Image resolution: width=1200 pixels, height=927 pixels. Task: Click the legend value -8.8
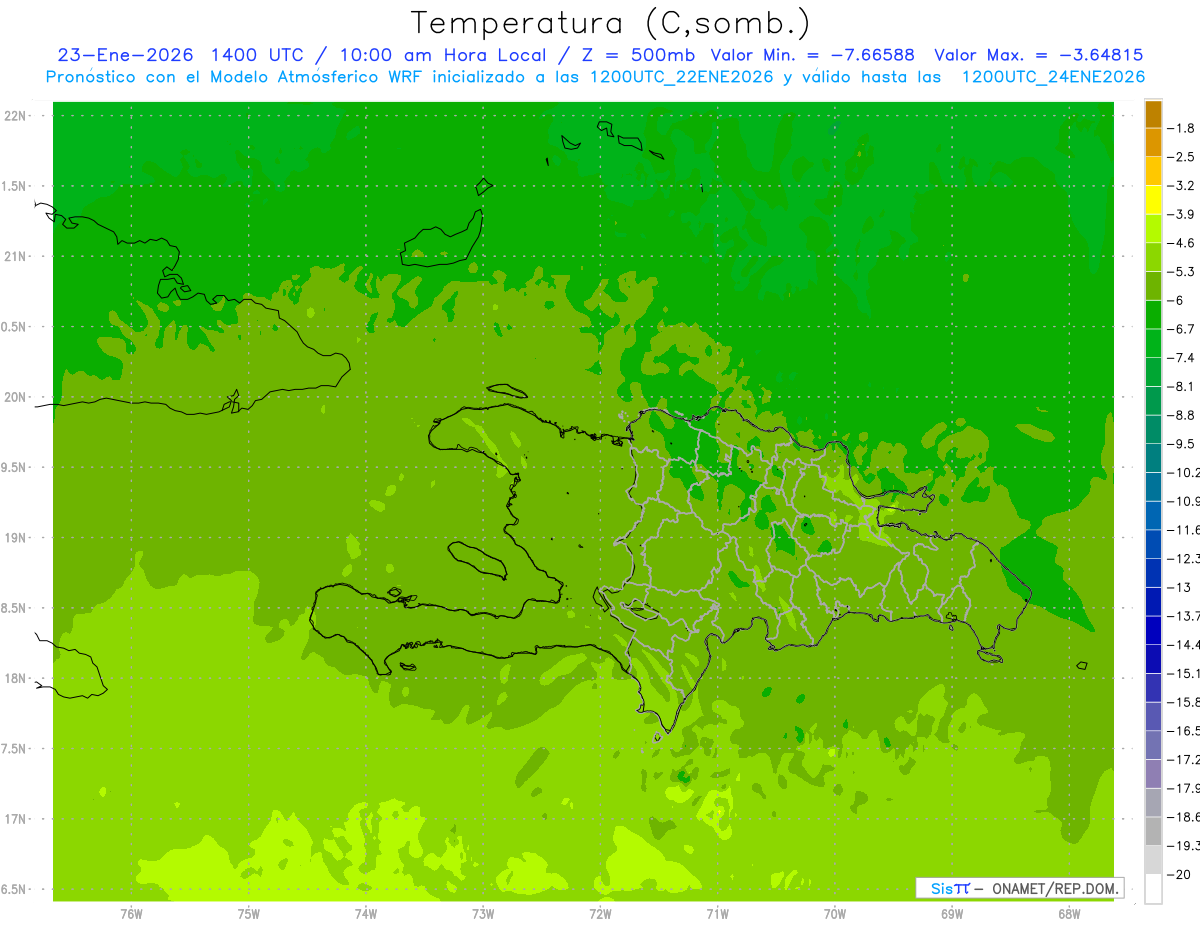(x=1182, y=415)
